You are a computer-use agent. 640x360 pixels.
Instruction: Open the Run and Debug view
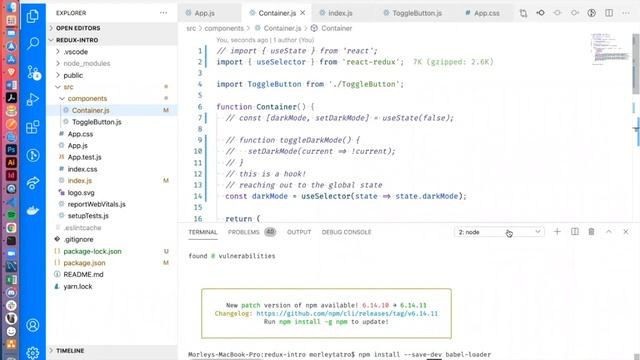coord(33,99)
